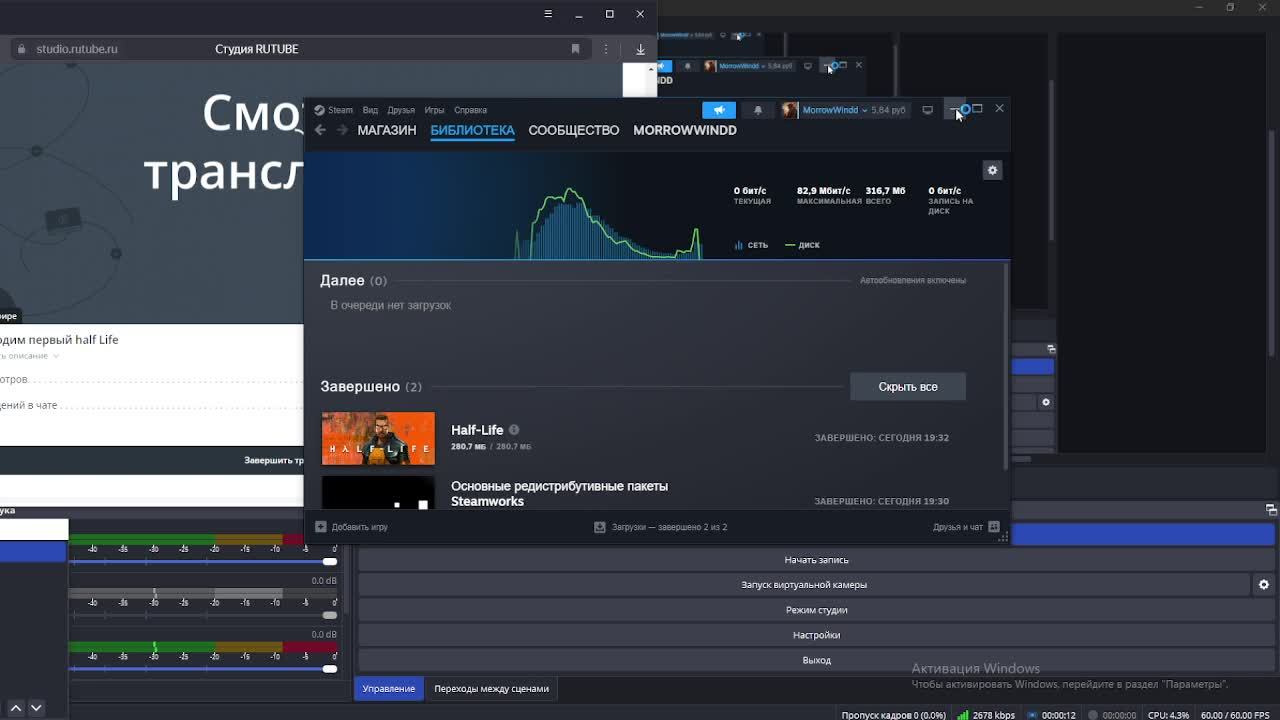Open the MORROWWINDD profile tab
Viewport: 1280px width, 720px height.
click(x=685, y=130)
